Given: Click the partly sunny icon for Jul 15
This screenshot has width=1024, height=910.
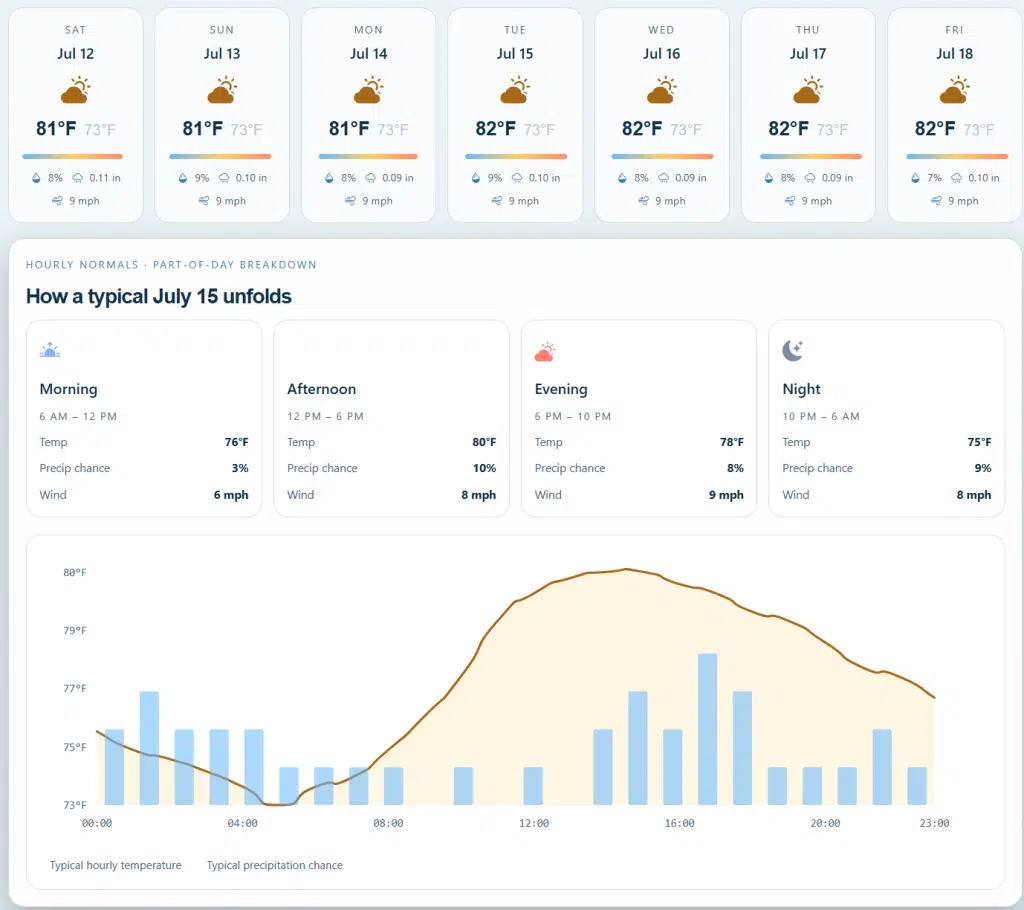Looking at the screenshot, I should [x=515, y=89].
